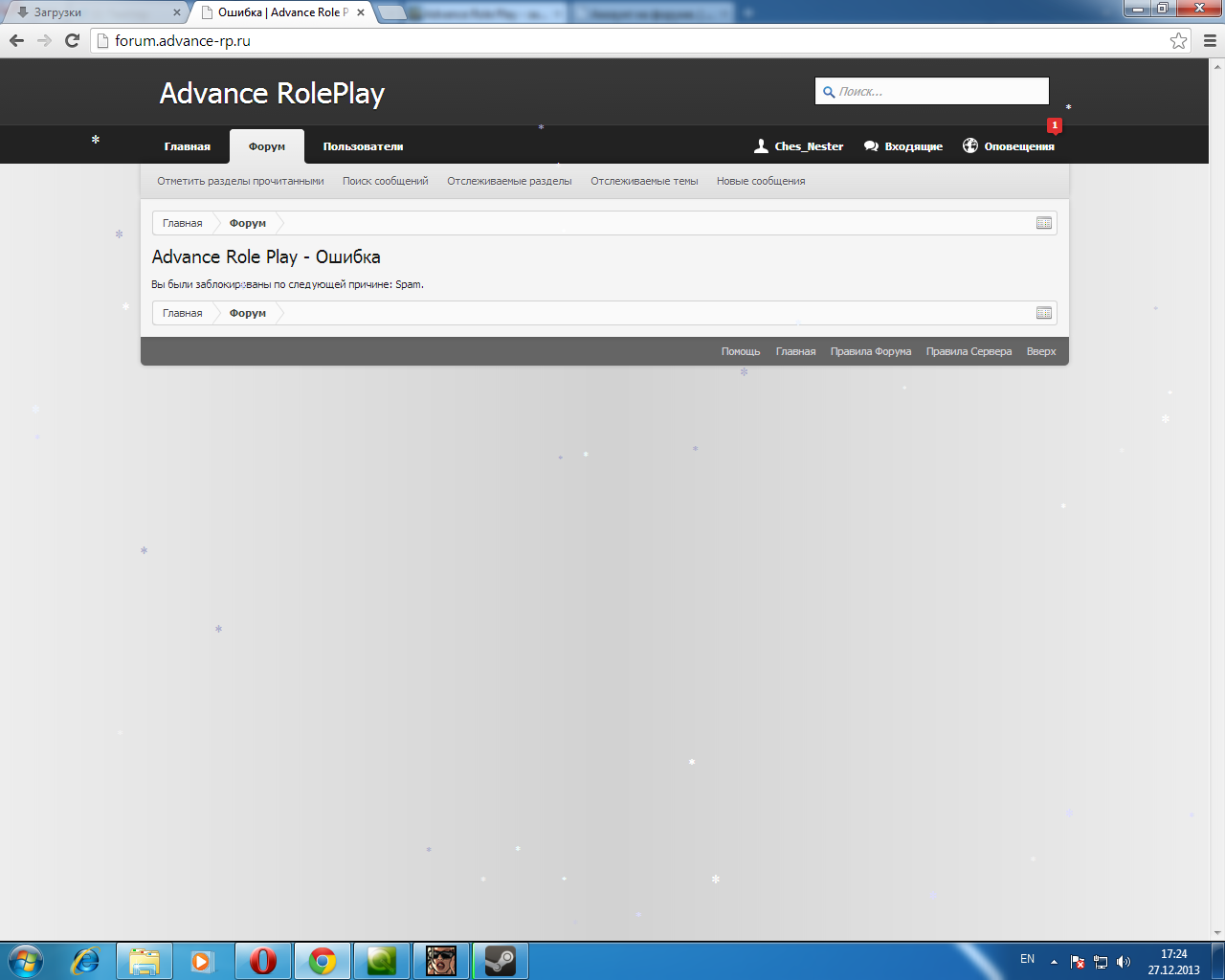Screen dimensions: 1225x980
Task: Open the green Q application in the taskbar
Action: 382,961
